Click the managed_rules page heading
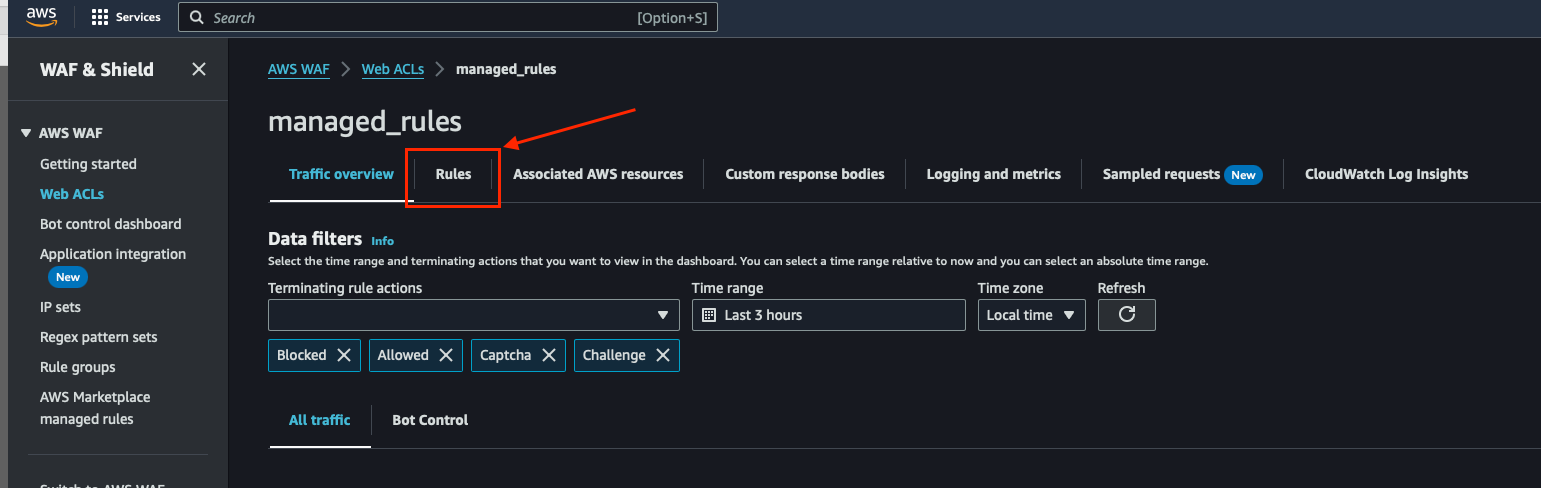The width and height of the screenshot is (1541, 488). click(365, 122)
